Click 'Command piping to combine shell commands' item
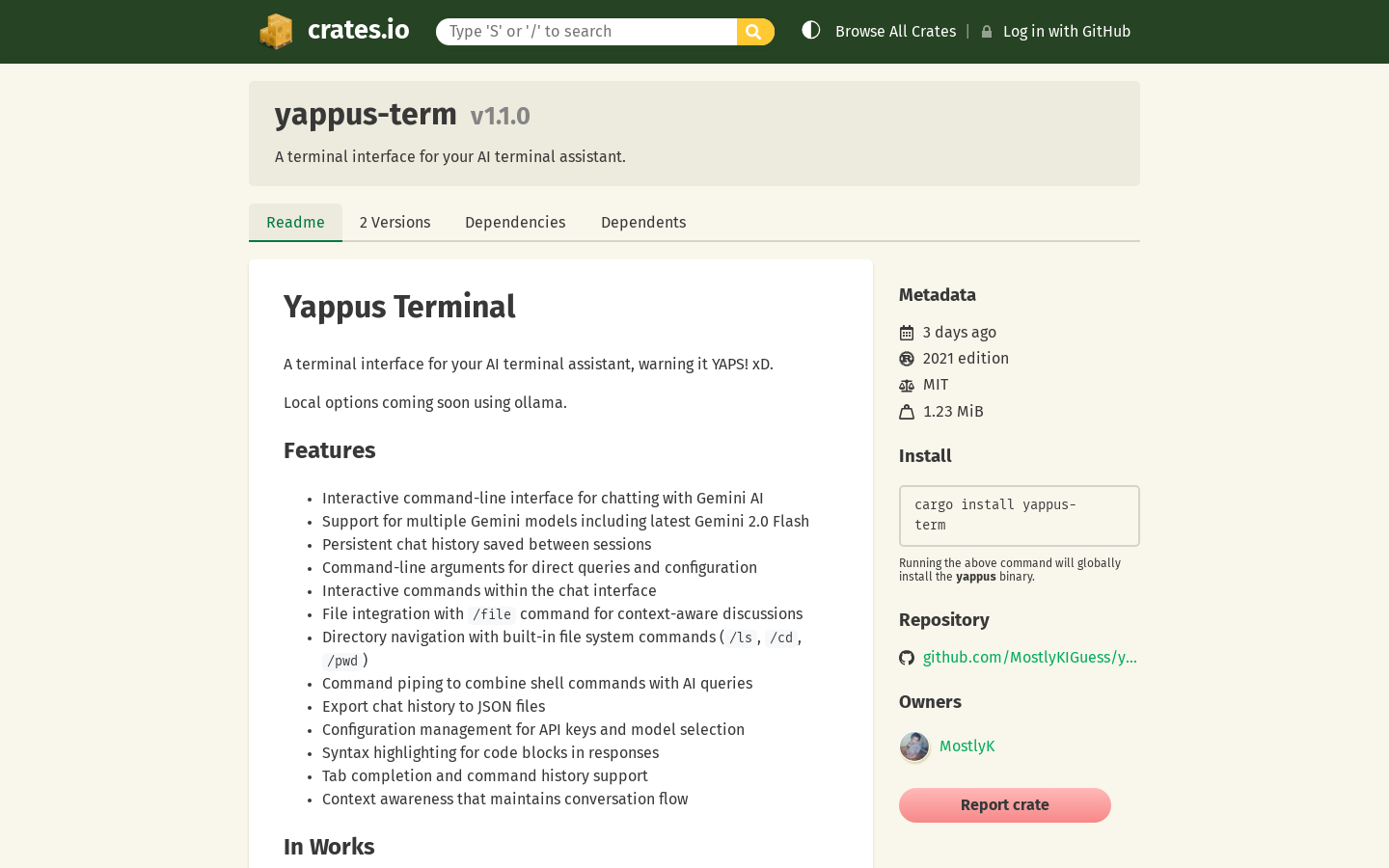 (x=537, y=684)
